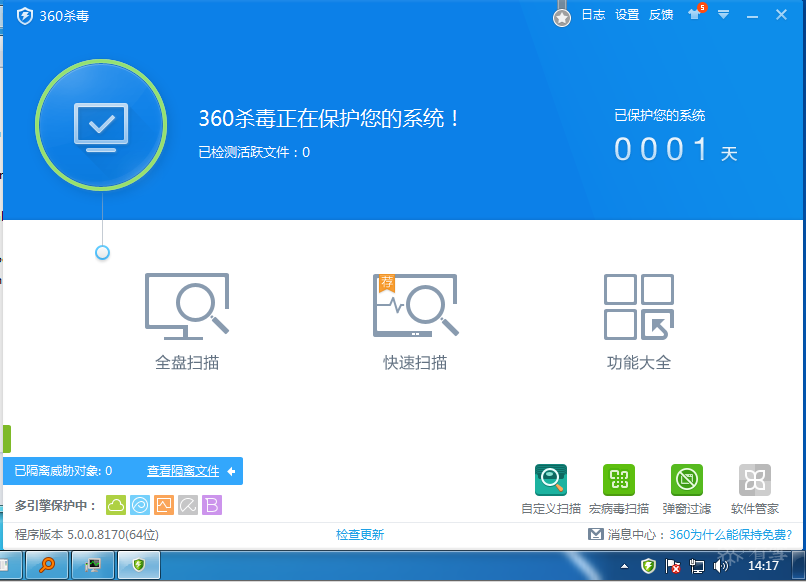
Task: Click 已隔离威胁对象: 0 text
Action: [63, 471]
